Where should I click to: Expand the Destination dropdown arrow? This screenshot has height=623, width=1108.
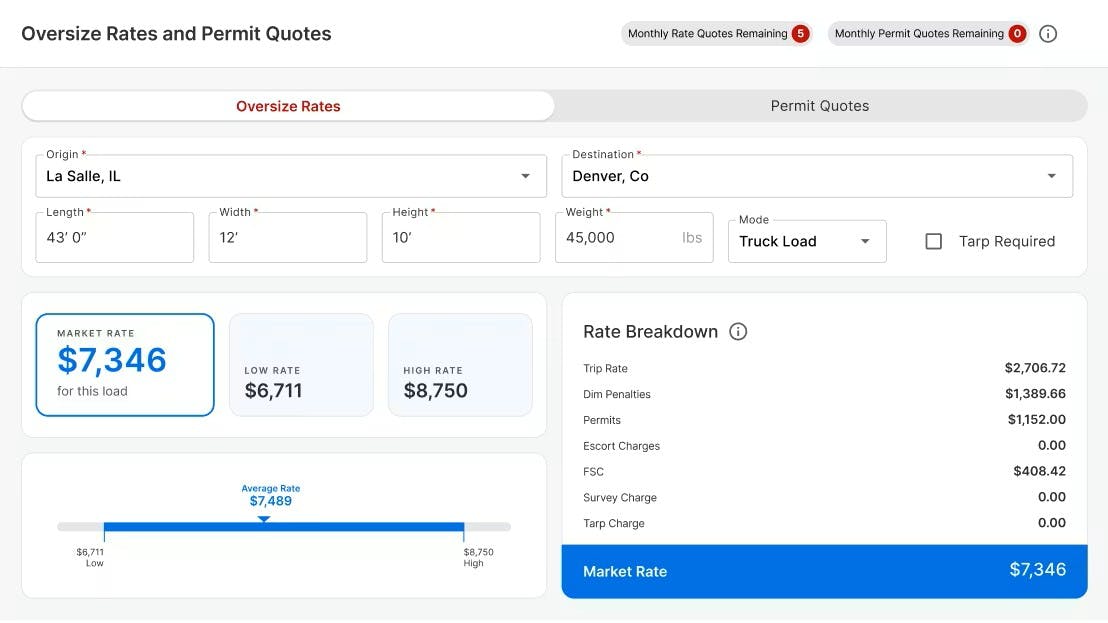(x=1051, y=177)
